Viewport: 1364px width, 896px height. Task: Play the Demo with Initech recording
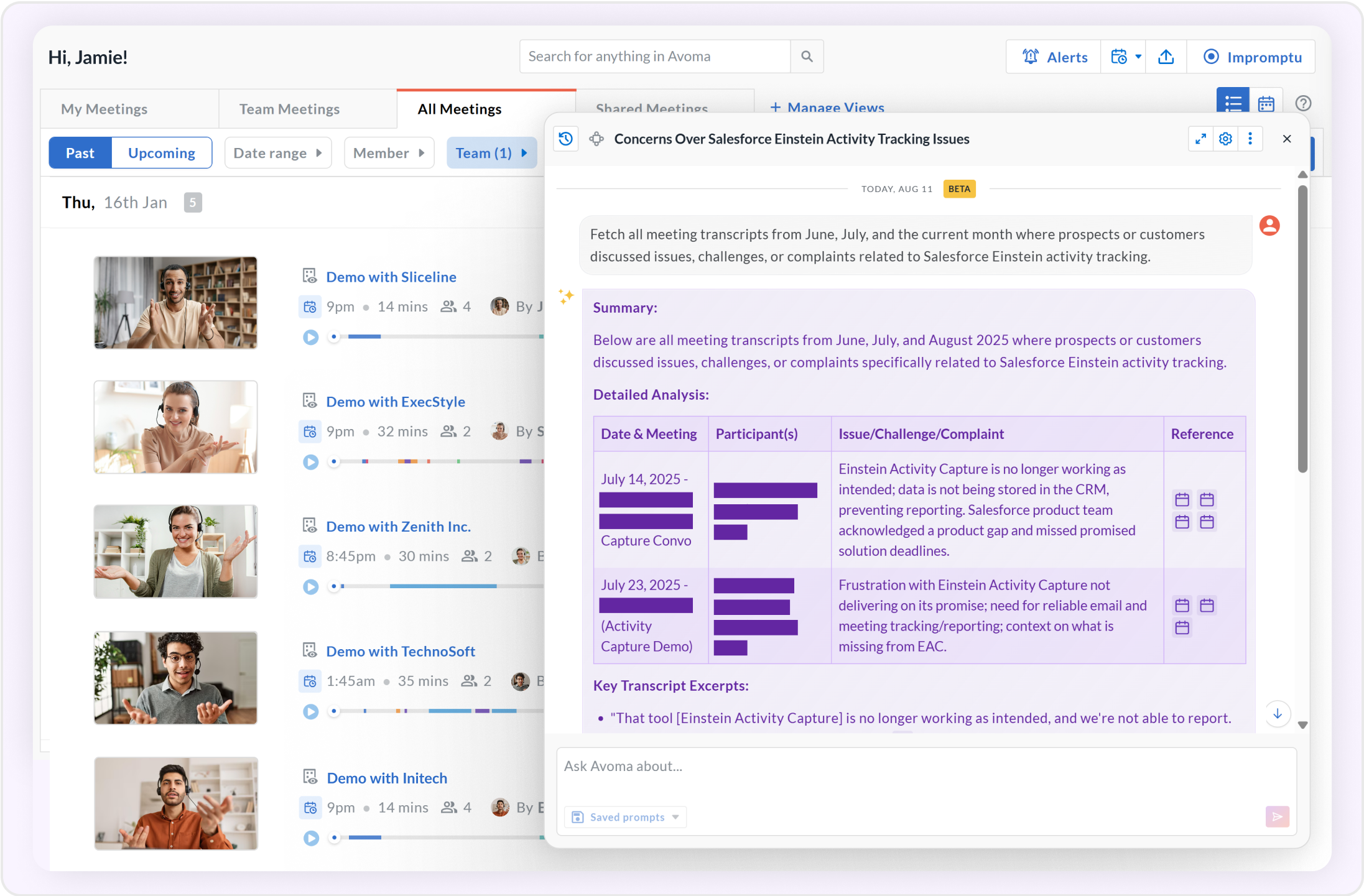(x=312, y=838)
